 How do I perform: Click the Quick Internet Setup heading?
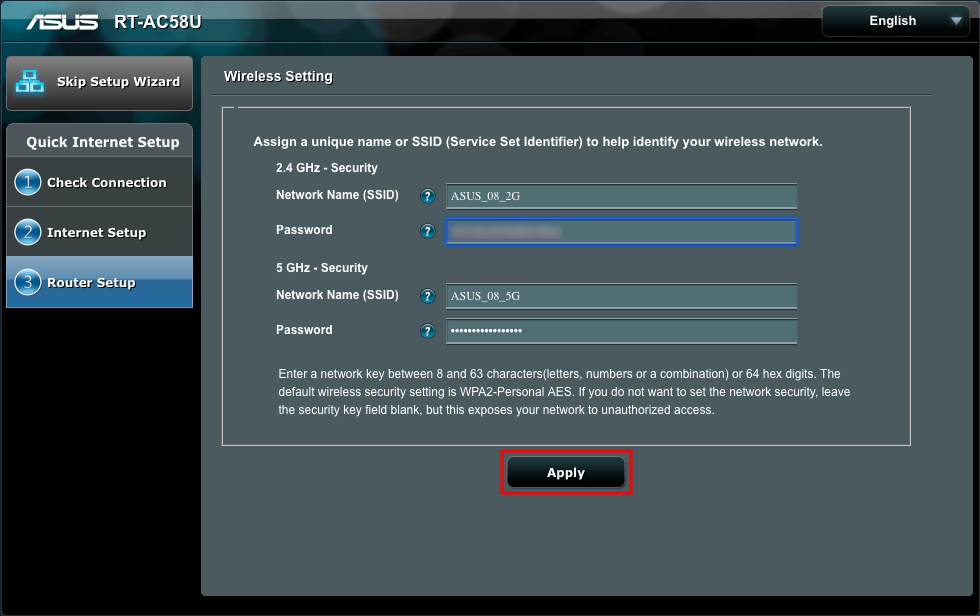[x=102, y=142]
